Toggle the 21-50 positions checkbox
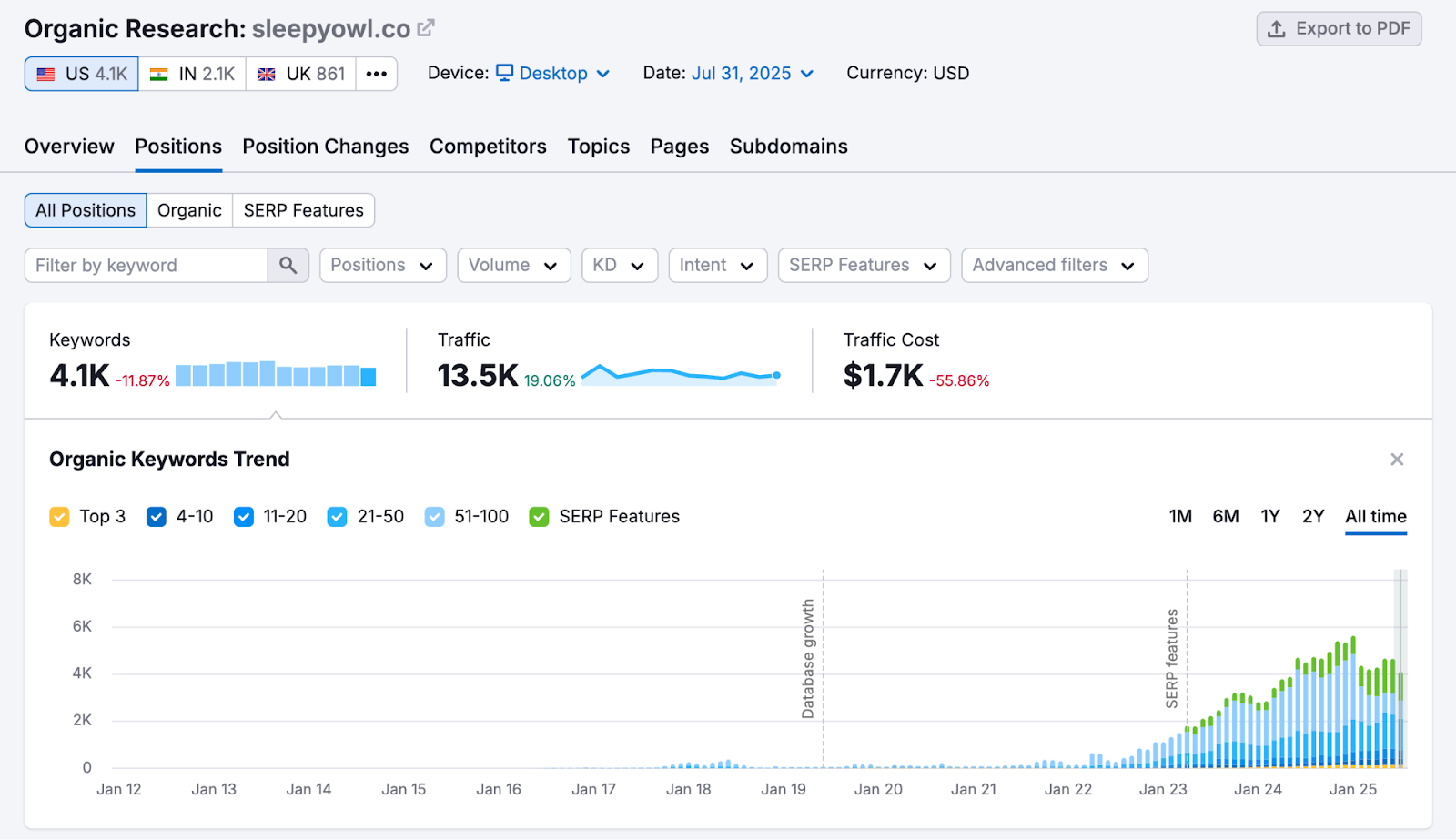 [338, 517]
